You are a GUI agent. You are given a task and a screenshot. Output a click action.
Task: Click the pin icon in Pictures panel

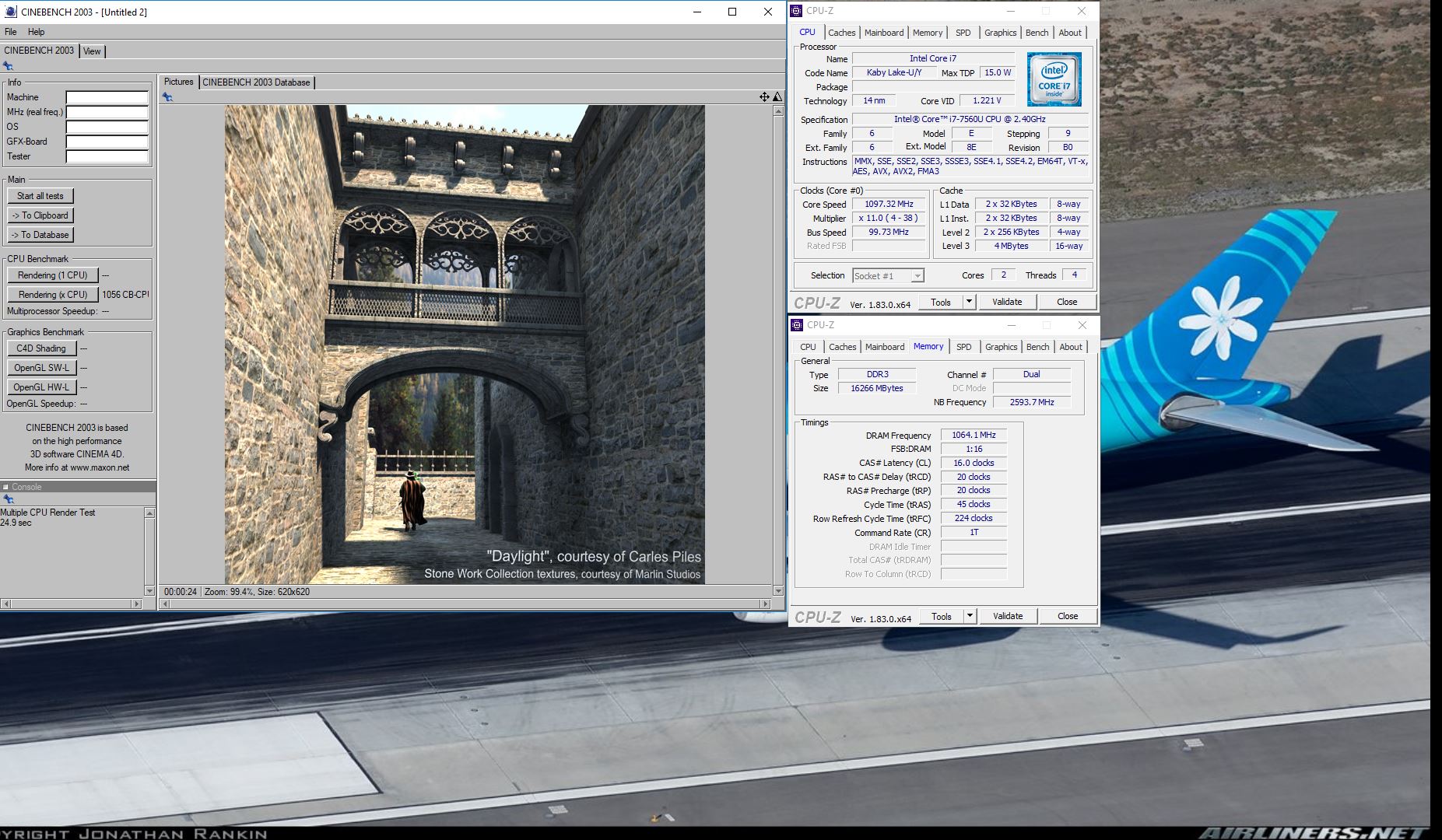coord(167,97)
